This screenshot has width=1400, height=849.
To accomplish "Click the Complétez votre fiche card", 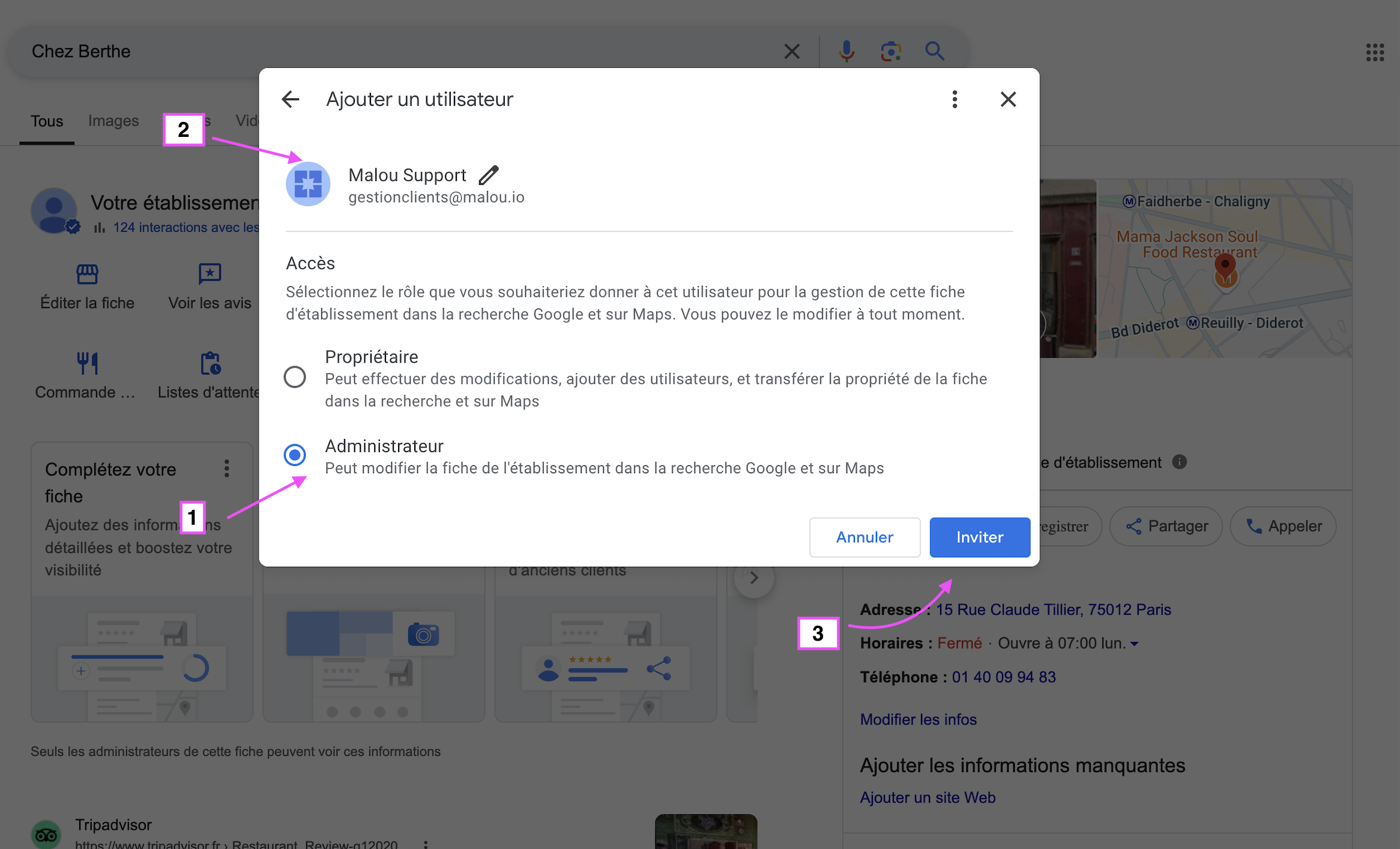I will [142, 582].
